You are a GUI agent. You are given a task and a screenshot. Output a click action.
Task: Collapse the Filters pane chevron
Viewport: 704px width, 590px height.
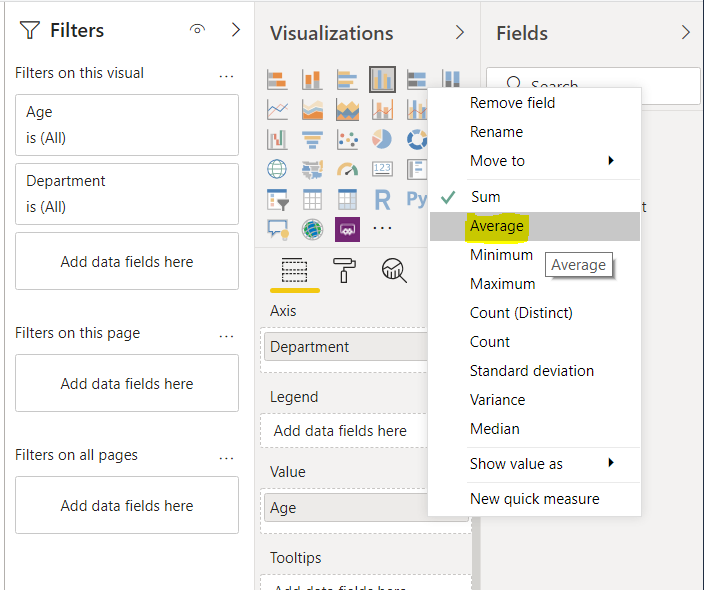point(236,30)
